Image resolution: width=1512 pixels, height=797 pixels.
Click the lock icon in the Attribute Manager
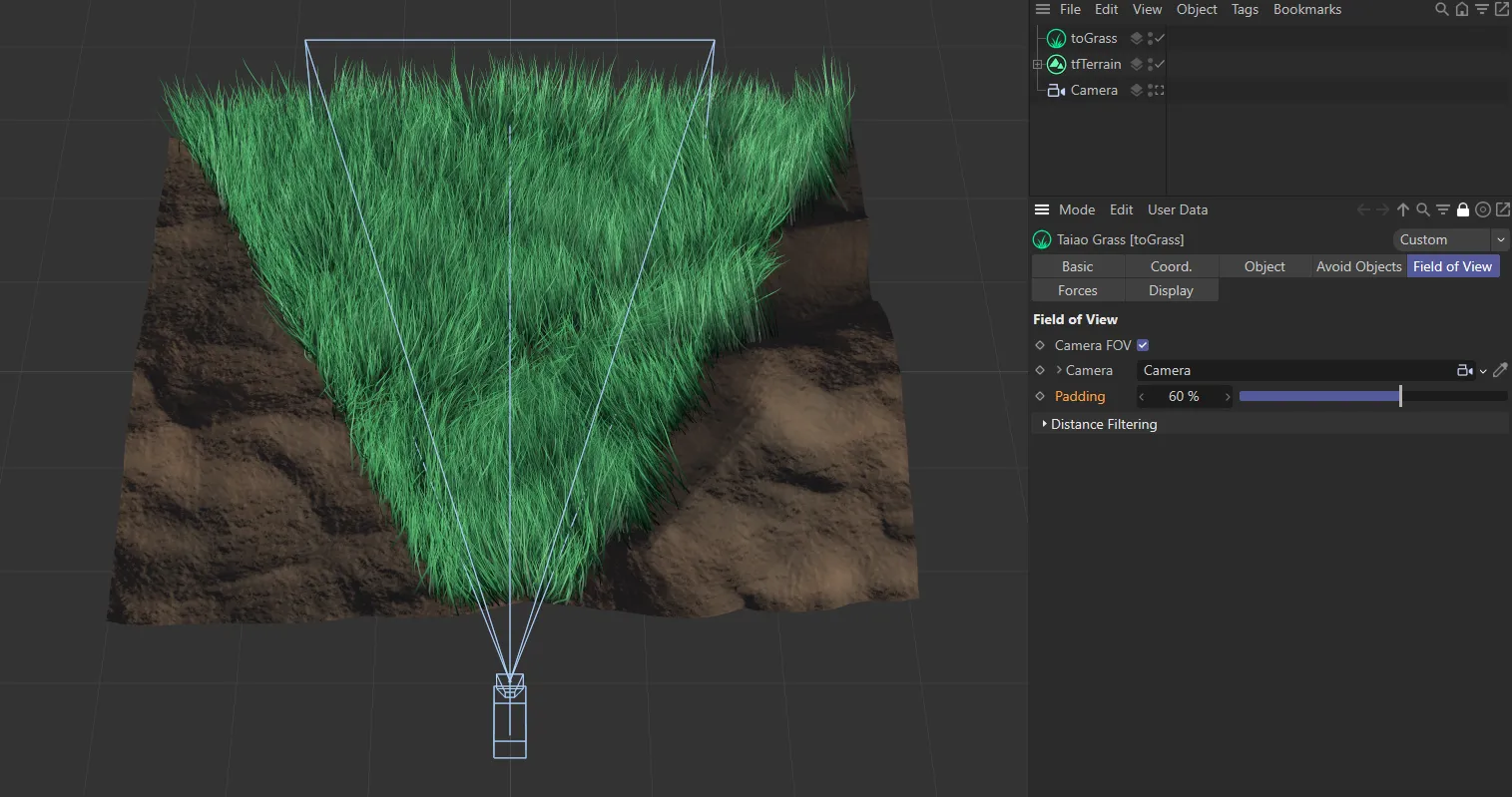point(1462,209)
